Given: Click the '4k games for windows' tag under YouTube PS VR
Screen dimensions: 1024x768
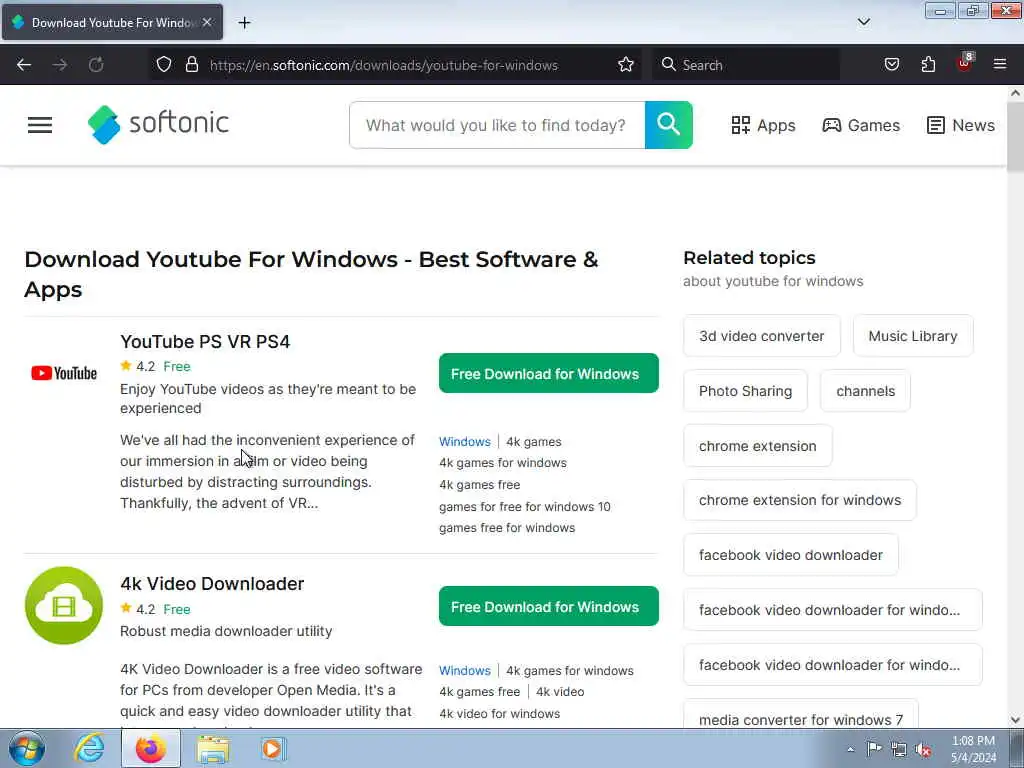Looking at the screenshot, I should pos(503,462).
